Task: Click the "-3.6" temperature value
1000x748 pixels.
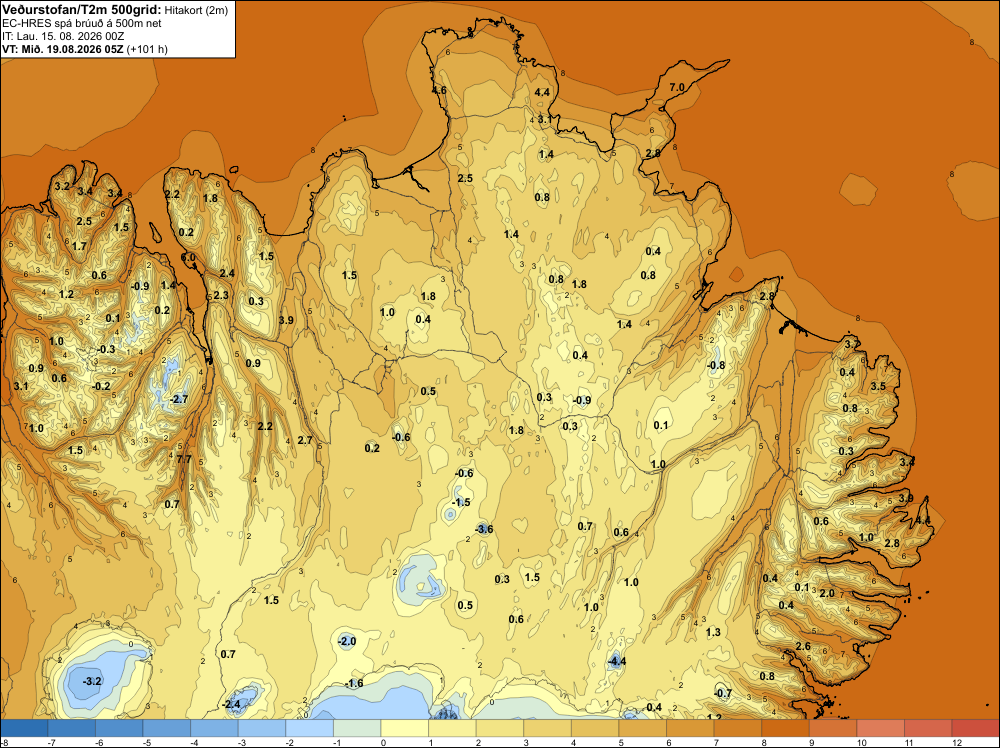Action: tap(484, 529)
